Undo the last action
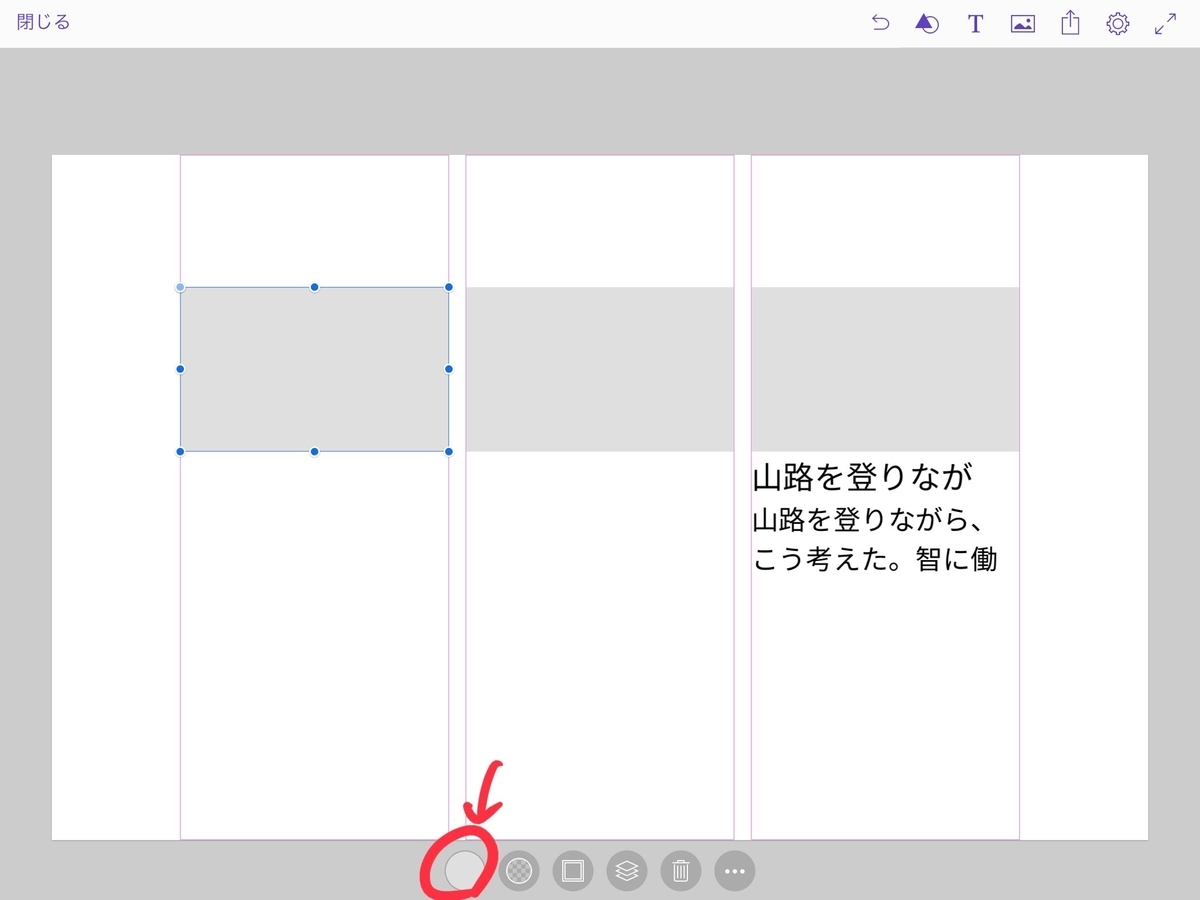1200x900 pixels. (x=880, y=23)
